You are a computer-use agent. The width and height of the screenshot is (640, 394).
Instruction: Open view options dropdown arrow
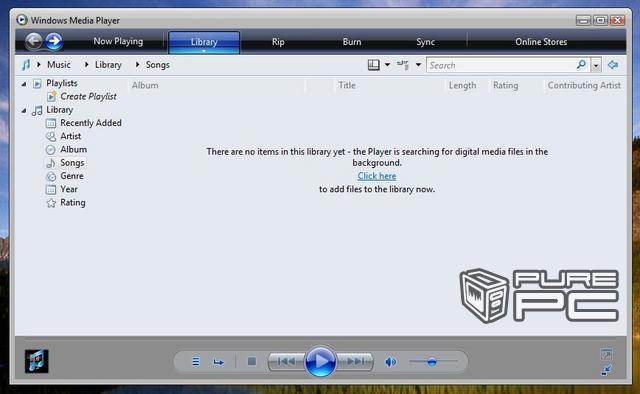pos(418,65)
